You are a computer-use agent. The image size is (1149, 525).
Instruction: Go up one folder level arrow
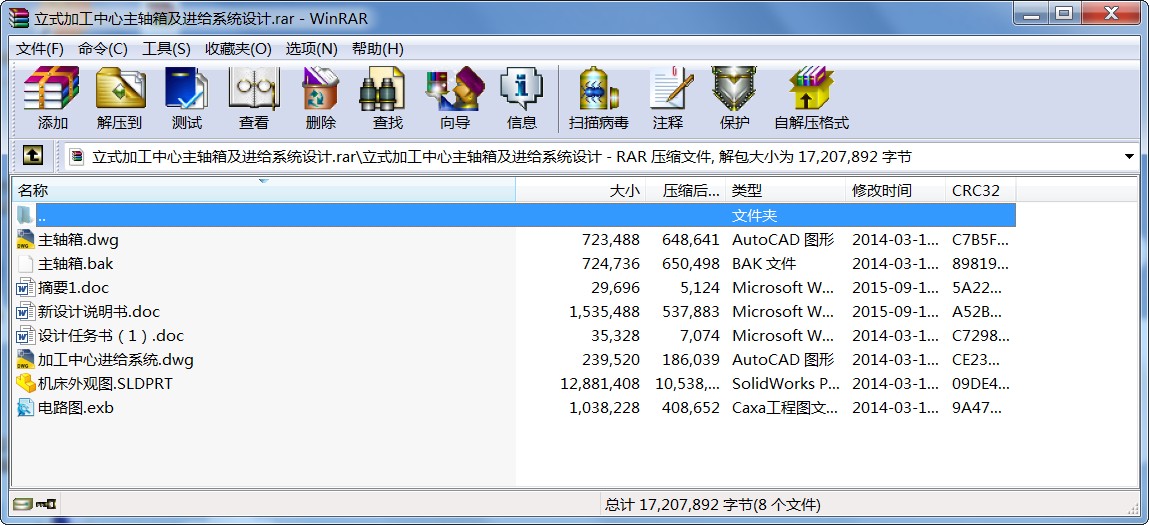[32, 155]
